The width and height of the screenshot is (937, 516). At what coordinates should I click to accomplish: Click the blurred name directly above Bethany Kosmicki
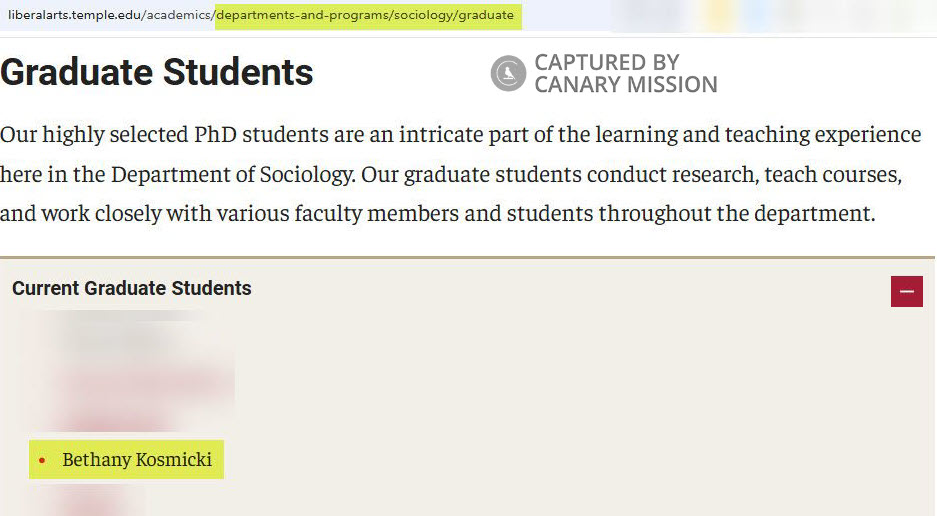[120, 420]
